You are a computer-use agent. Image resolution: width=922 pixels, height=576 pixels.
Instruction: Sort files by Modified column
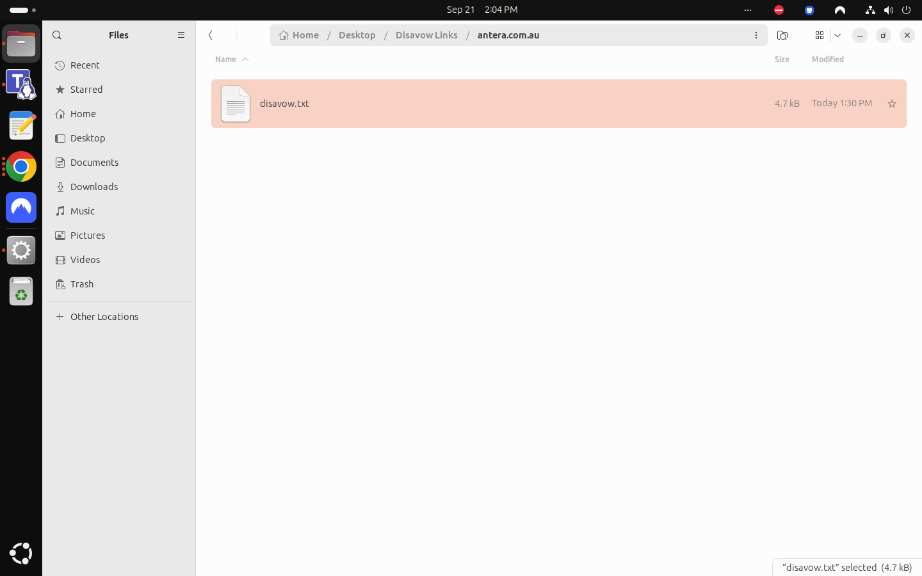tap(827, 59)
